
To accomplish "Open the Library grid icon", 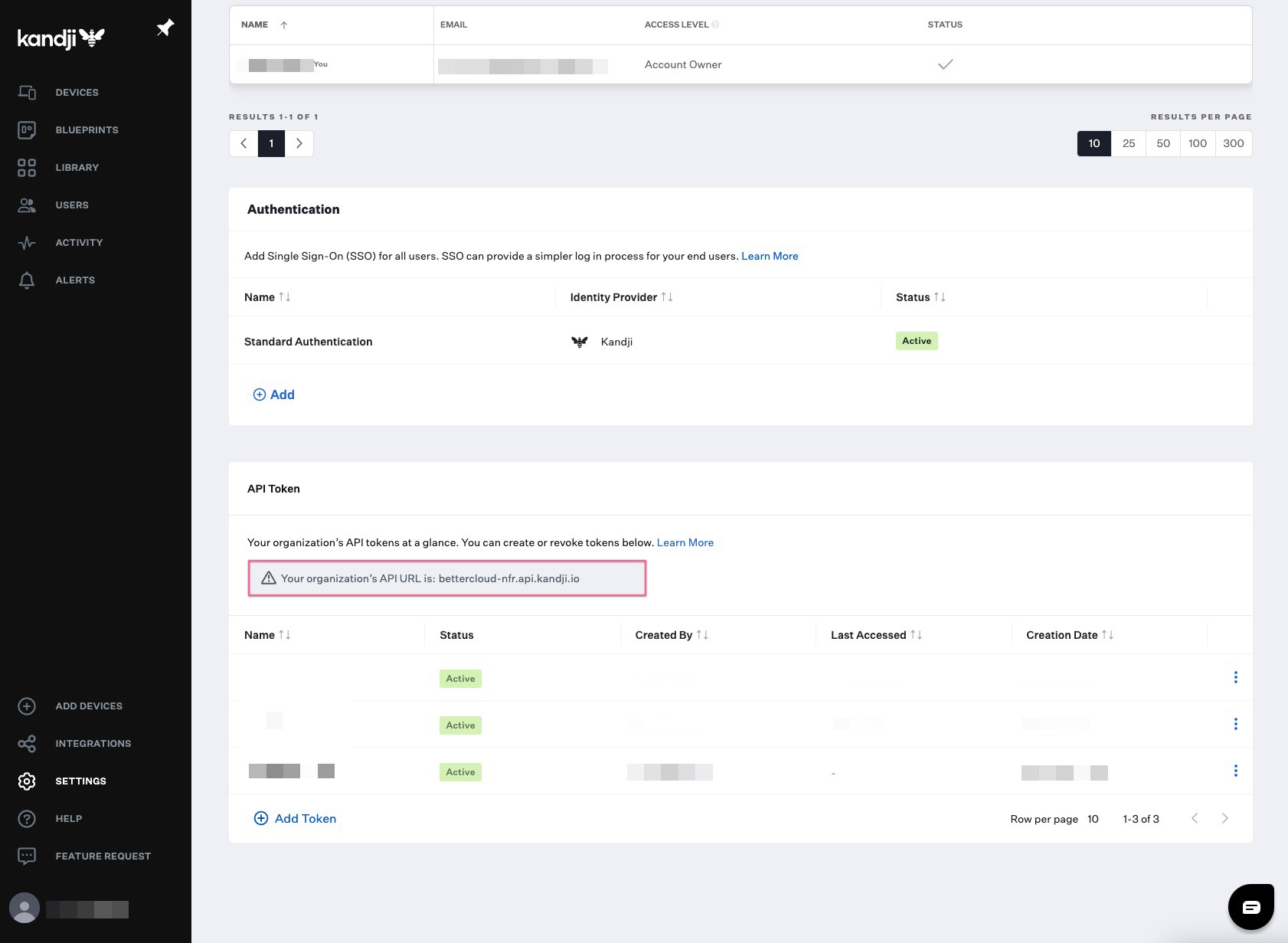I will [x=27, y=167].
